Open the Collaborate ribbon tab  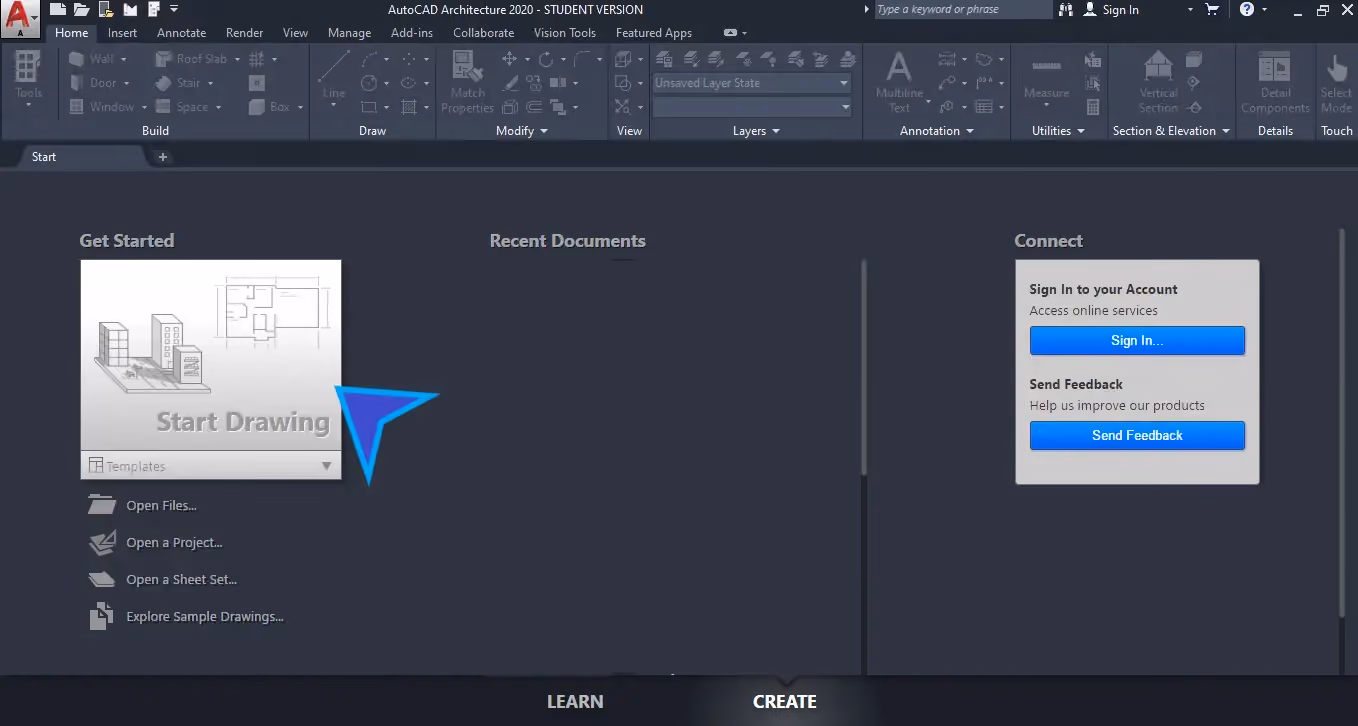[483, 33]
